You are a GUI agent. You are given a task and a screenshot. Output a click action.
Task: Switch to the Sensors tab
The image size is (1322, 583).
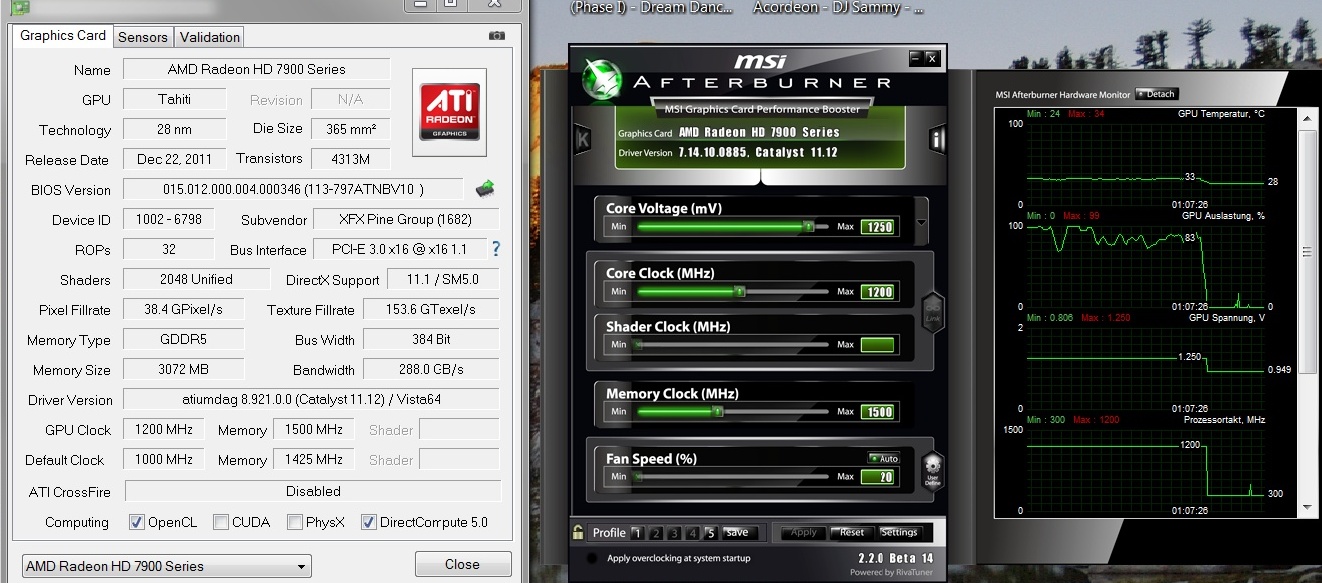tap(143, 37)
